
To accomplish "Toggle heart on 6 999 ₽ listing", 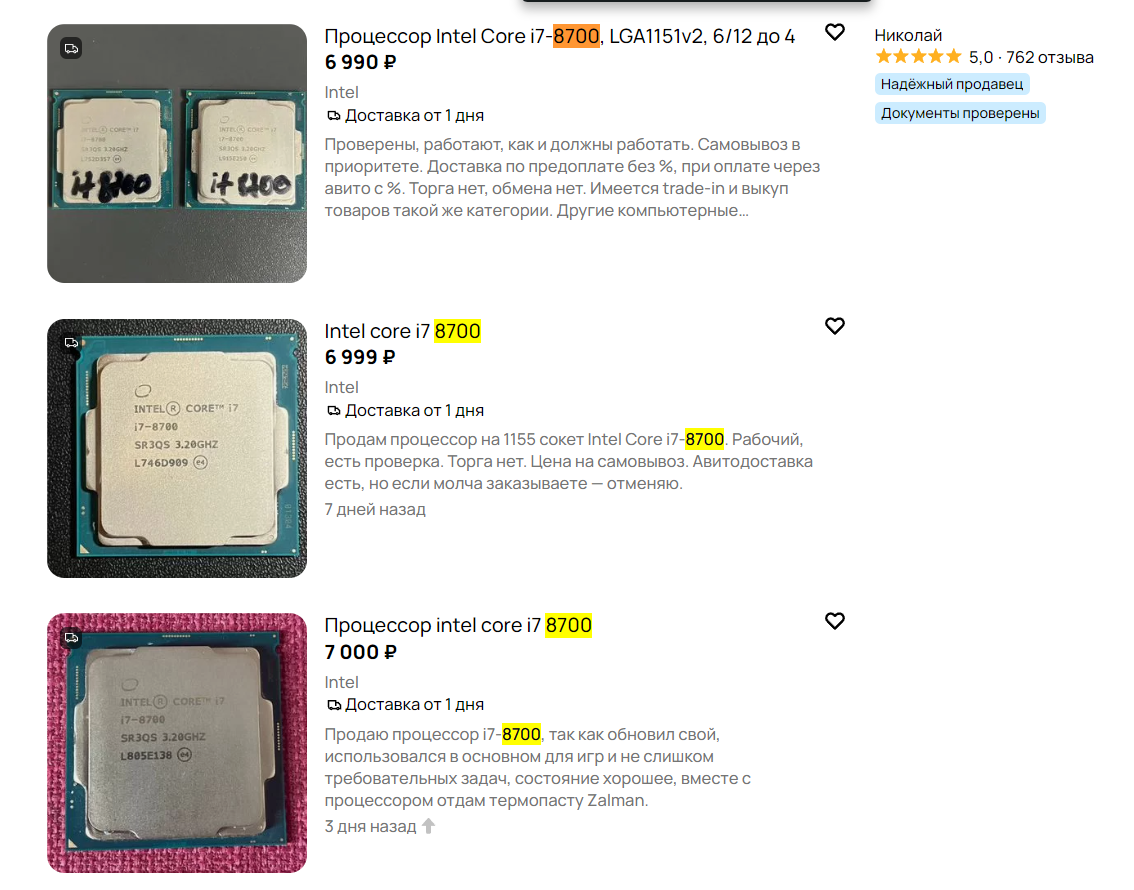I will [835, 326].
